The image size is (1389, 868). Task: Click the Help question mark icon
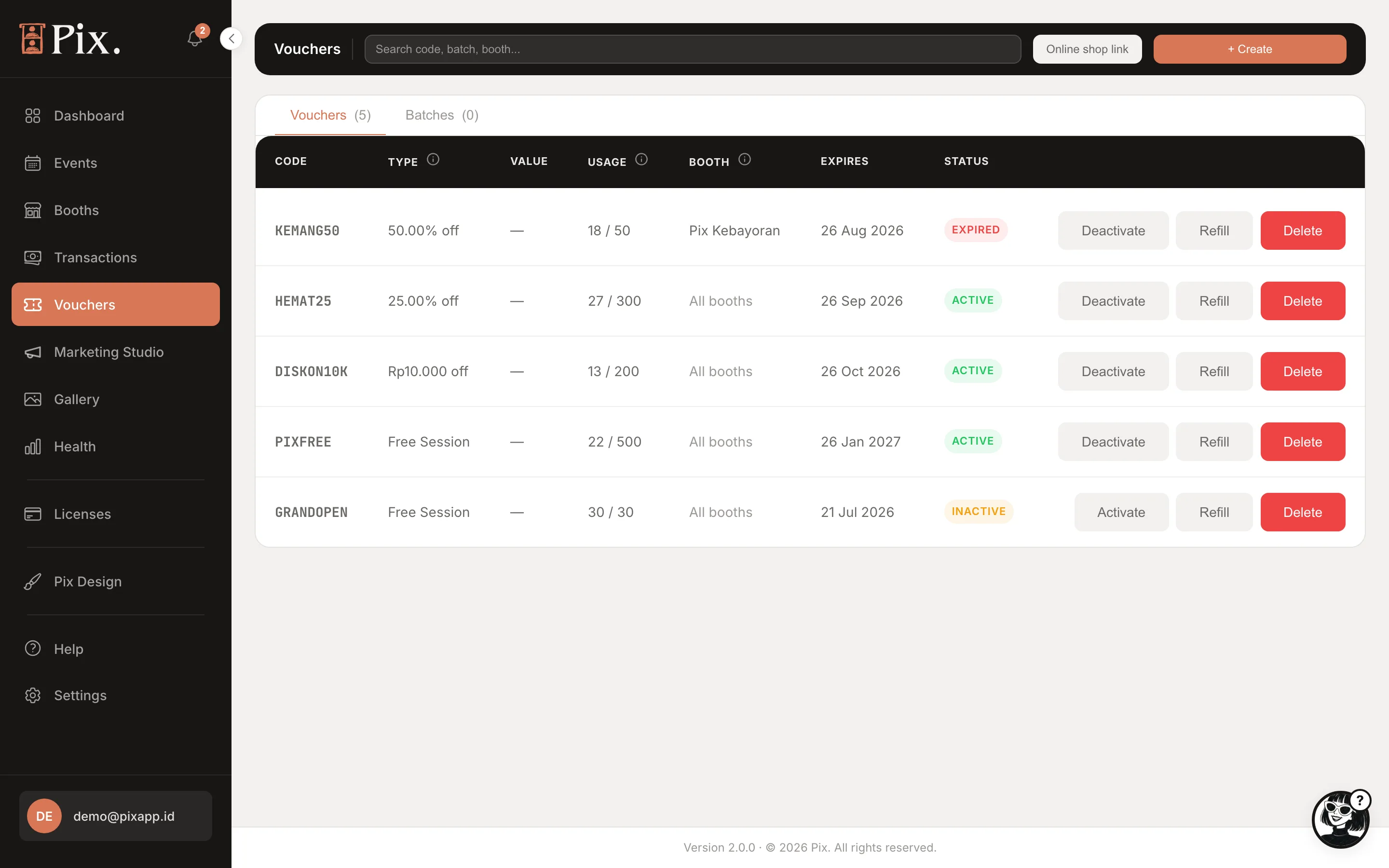tap(33, 648)
